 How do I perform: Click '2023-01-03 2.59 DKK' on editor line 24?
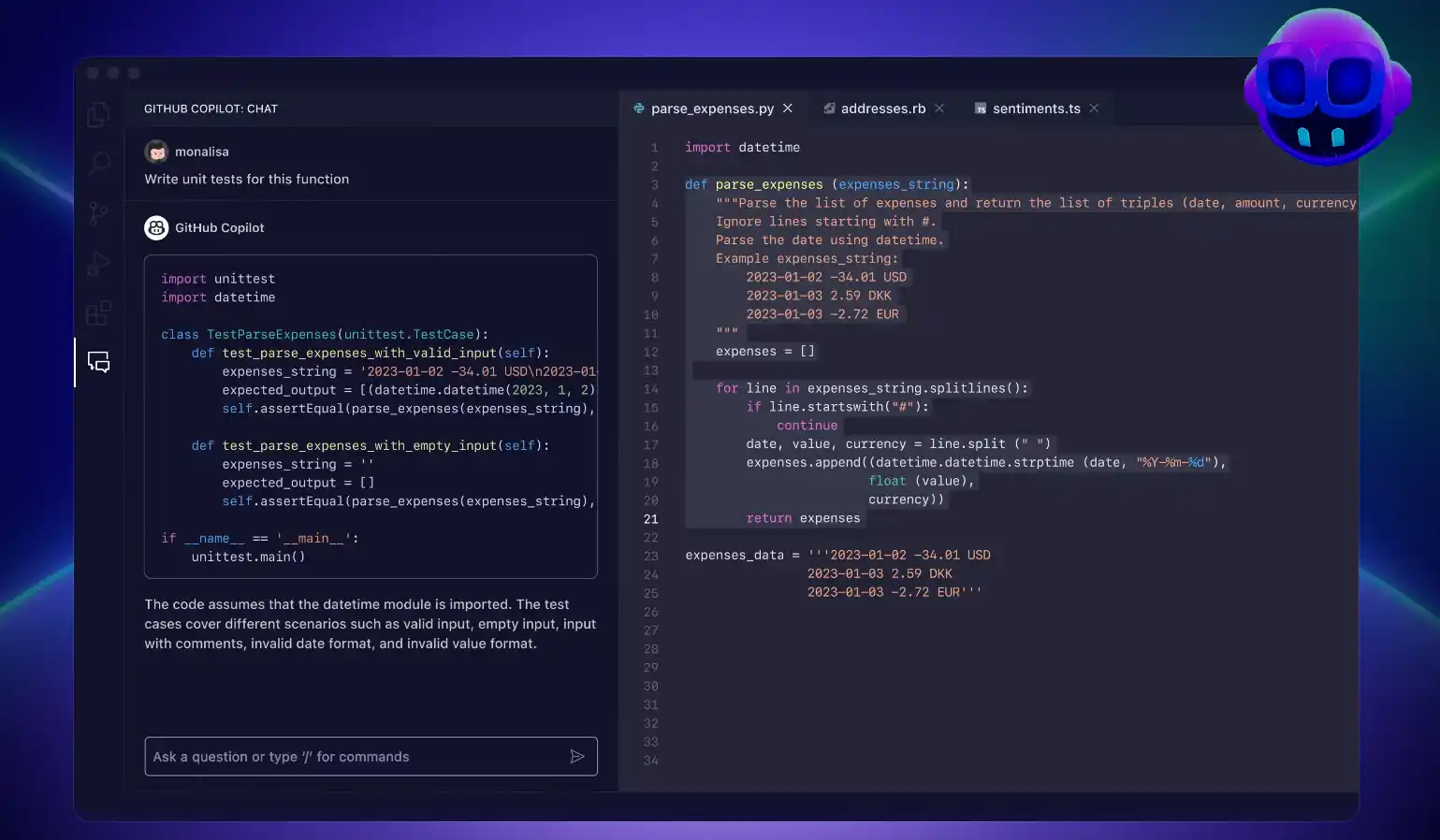pos(880,573)
